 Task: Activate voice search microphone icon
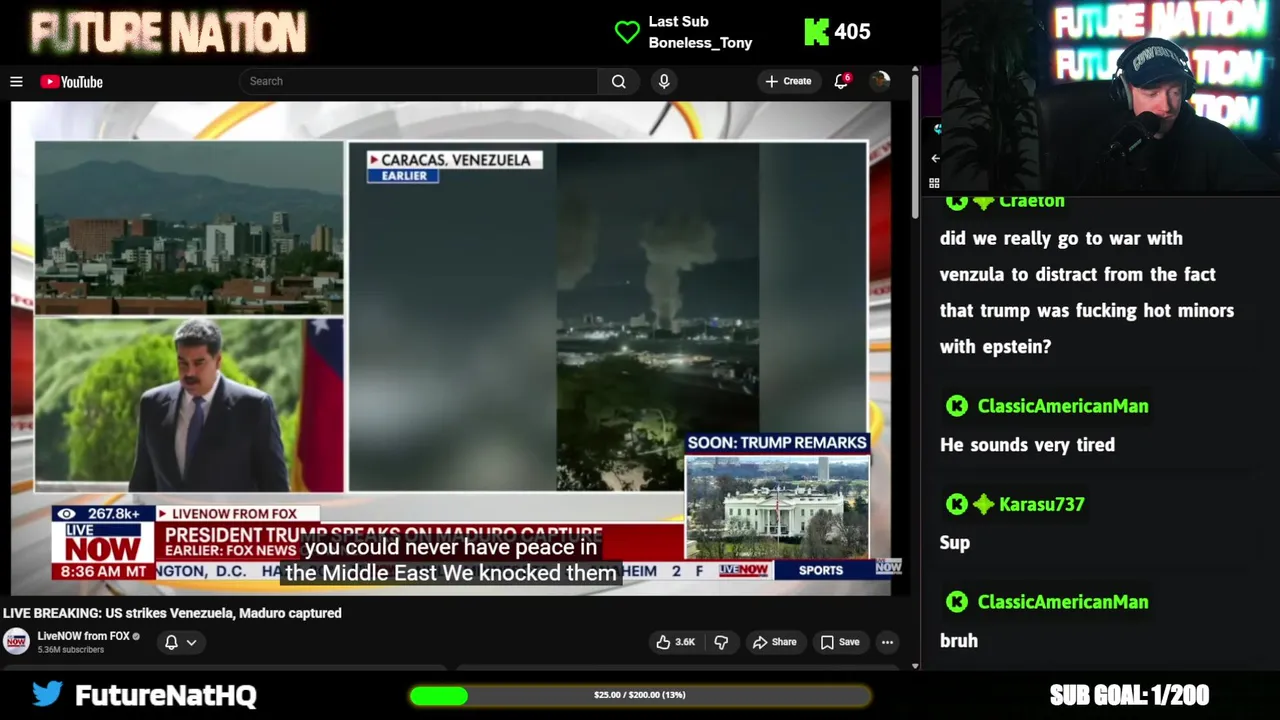pos(664,81)
